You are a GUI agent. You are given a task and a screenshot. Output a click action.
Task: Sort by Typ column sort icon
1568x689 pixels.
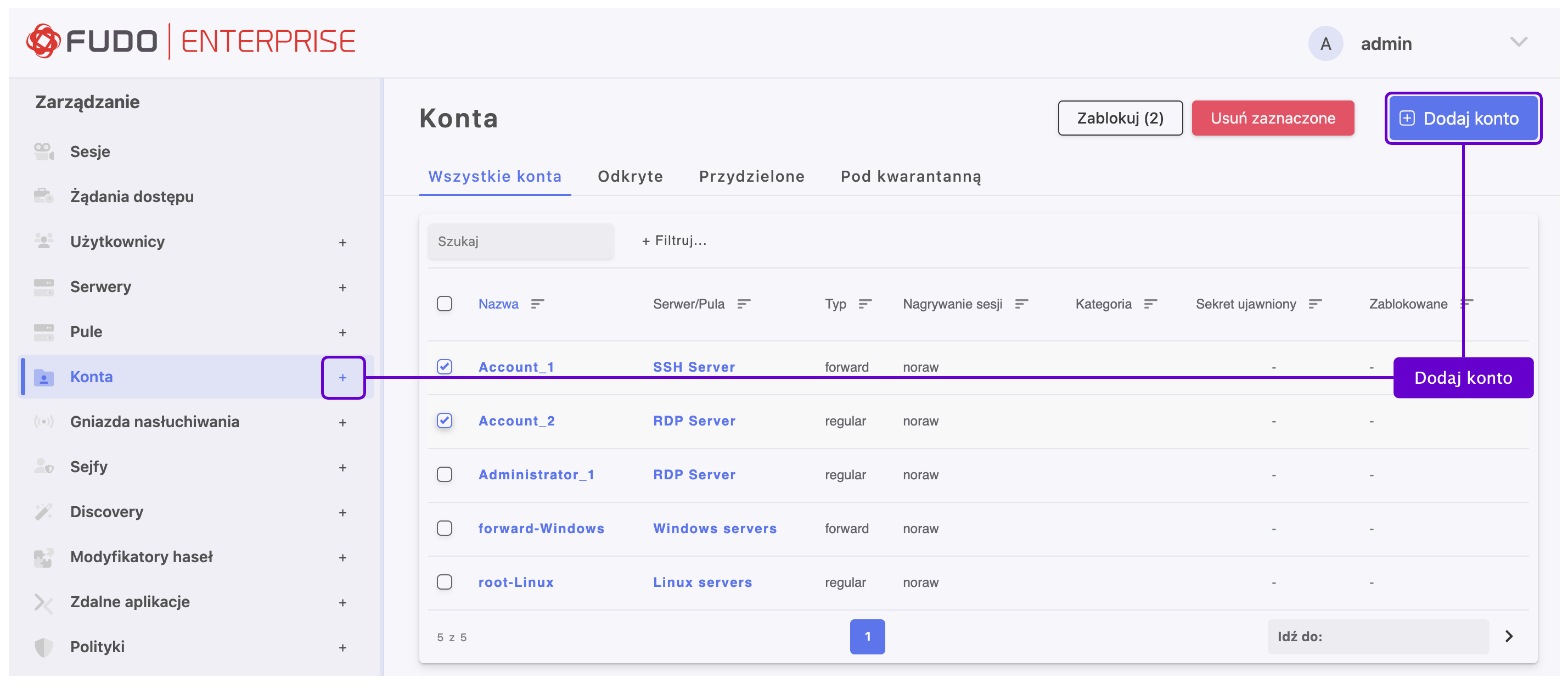point(865,304)
